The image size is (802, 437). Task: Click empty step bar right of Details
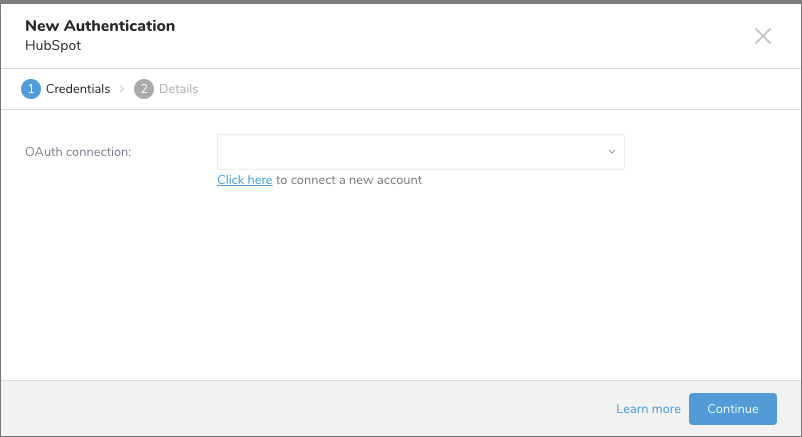tap(500, 89)
